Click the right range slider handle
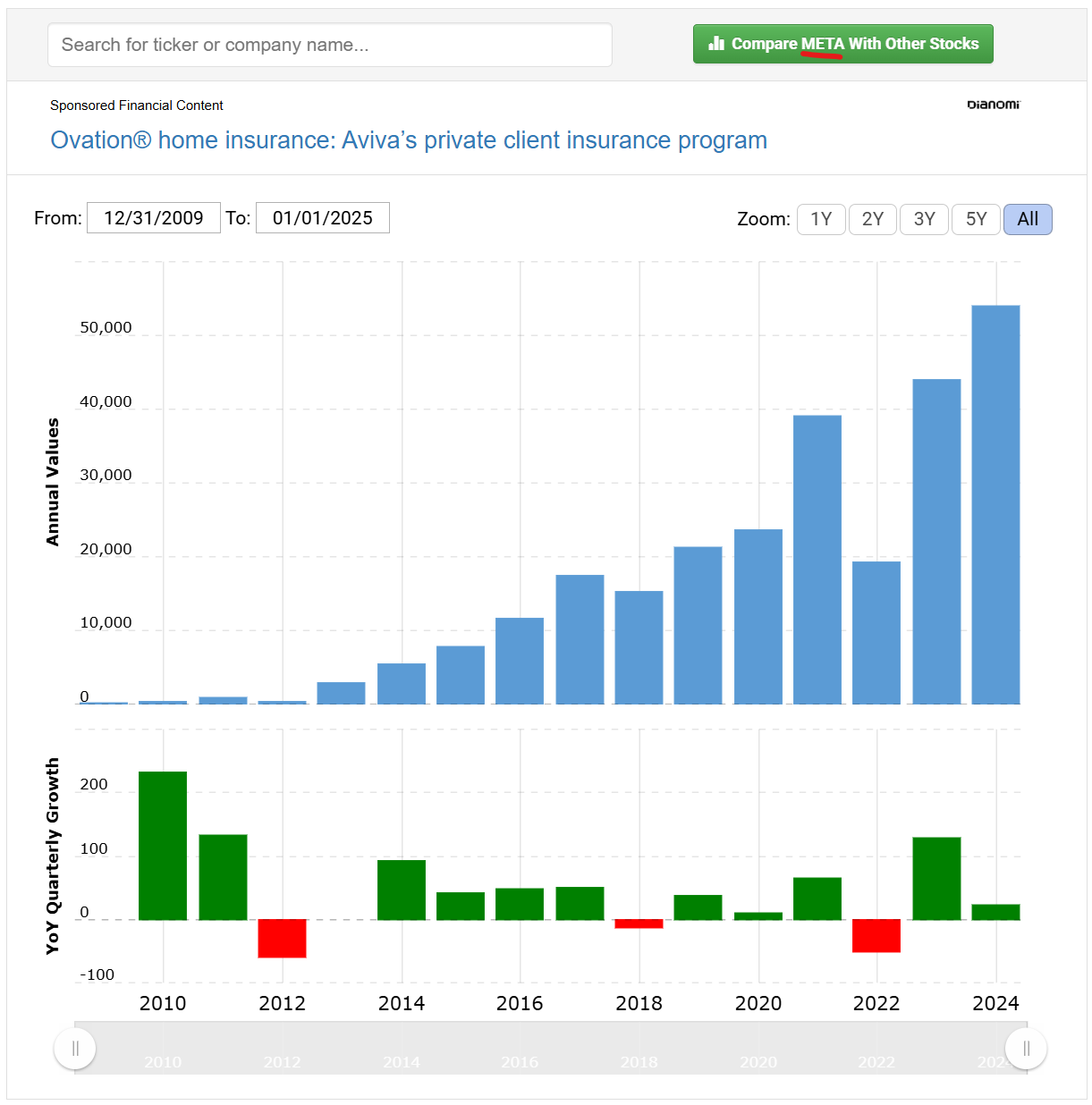 click(x=1026, y=1048)
